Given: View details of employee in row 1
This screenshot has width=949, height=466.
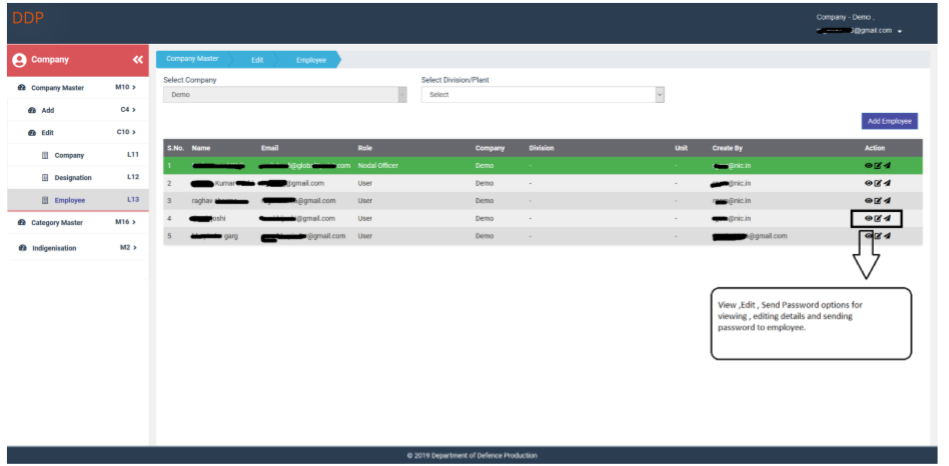Looking at the screenshot, I should tap(868, 166).
